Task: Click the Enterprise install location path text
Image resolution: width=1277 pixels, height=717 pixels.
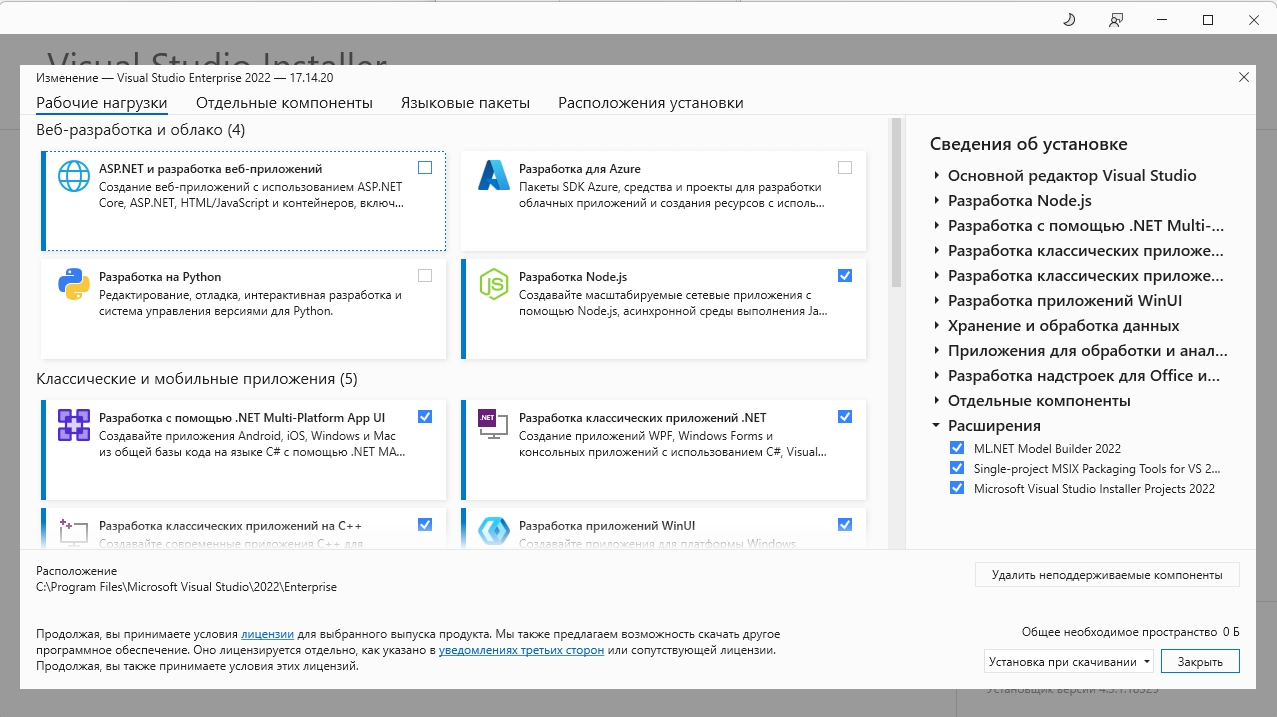Action: (186, 587)
